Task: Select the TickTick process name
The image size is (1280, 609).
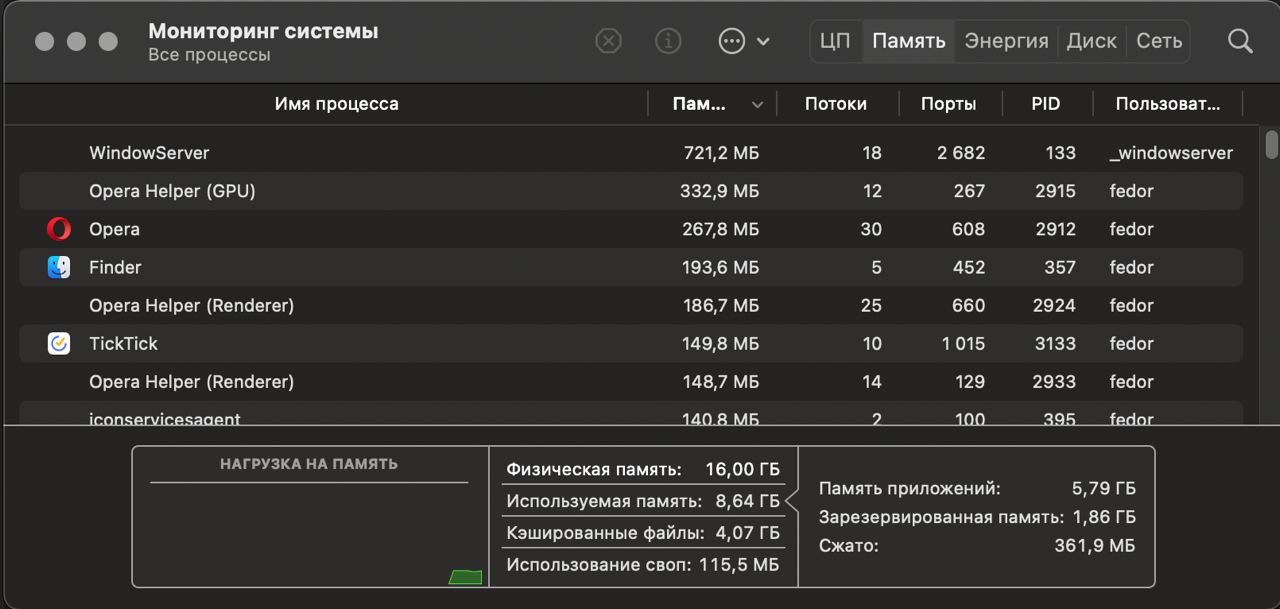Action: point(123,343)
